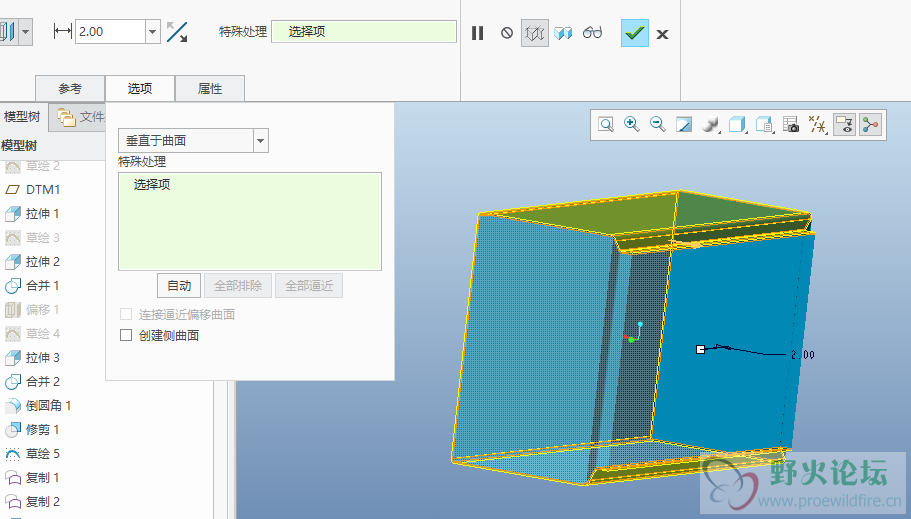Select 合并 1 in model tree
911x519 pixels.
pyautogui.click(x=33, y=285)
